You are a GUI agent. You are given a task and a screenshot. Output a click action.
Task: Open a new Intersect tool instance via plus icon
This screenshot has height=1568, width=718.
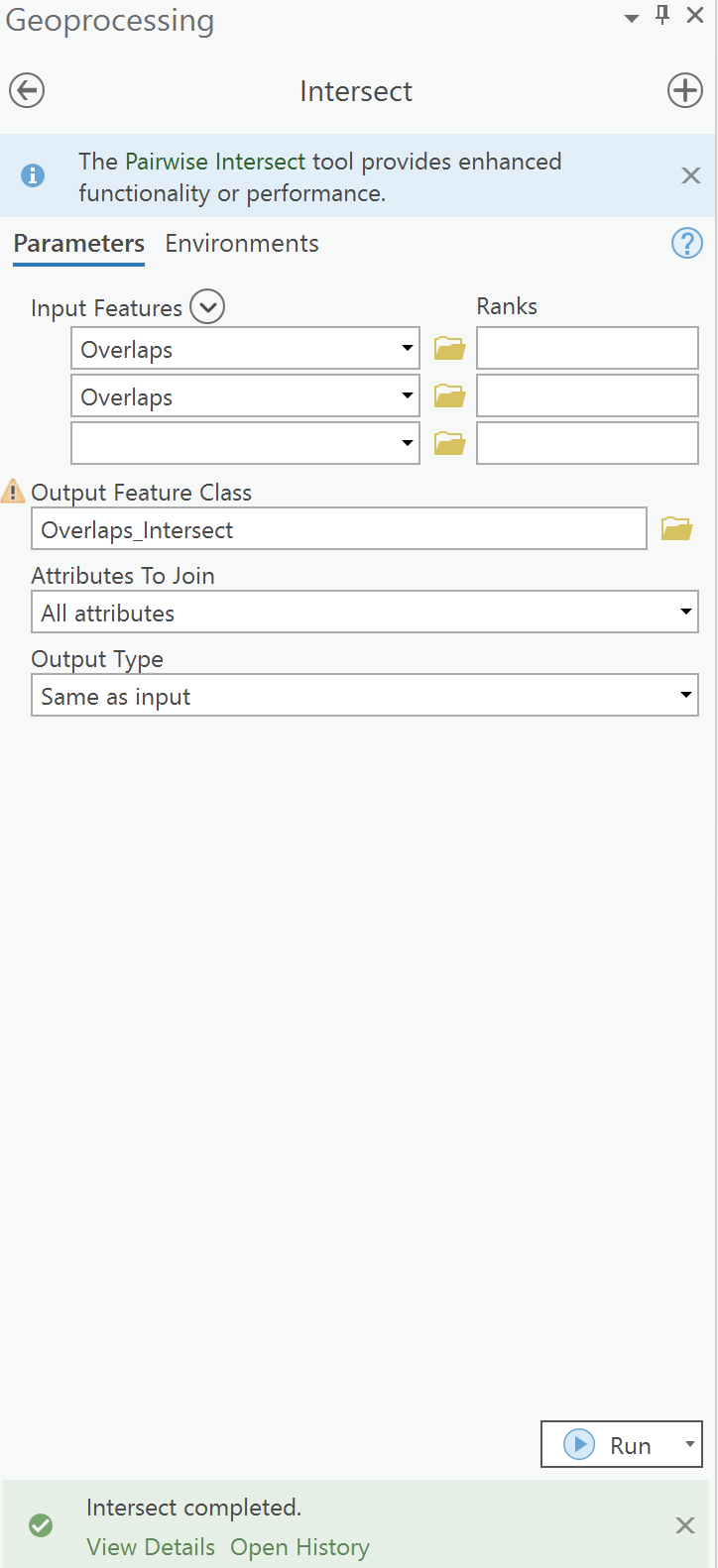684,89
